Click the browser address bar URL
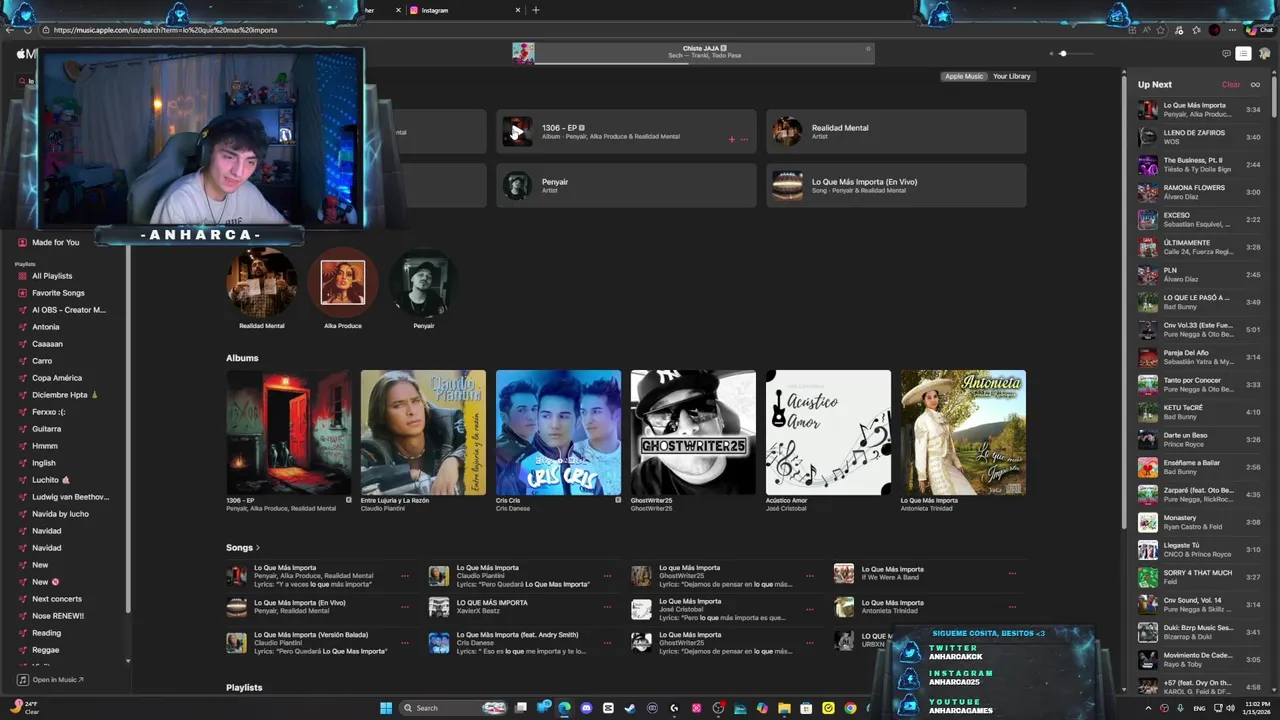 tap(165, 30)
